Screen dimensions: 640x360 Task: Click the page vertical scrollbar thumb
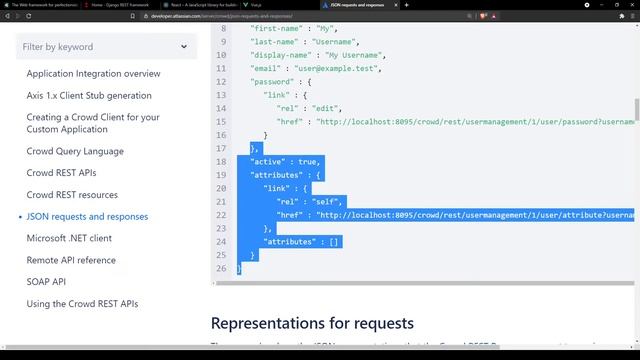(637, 109)
